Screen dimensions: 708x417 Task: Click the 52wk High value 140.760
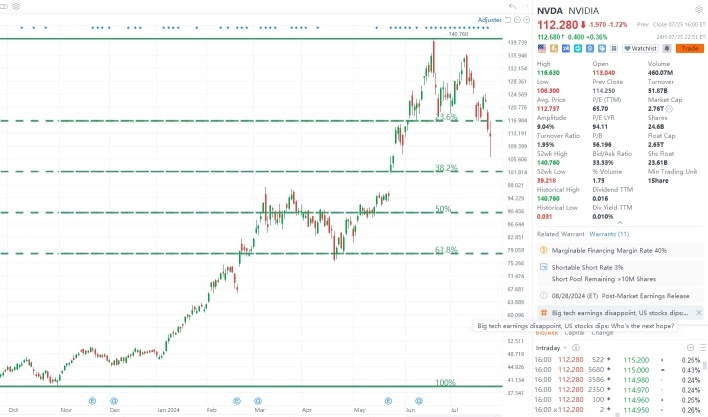tap(548, 162)
